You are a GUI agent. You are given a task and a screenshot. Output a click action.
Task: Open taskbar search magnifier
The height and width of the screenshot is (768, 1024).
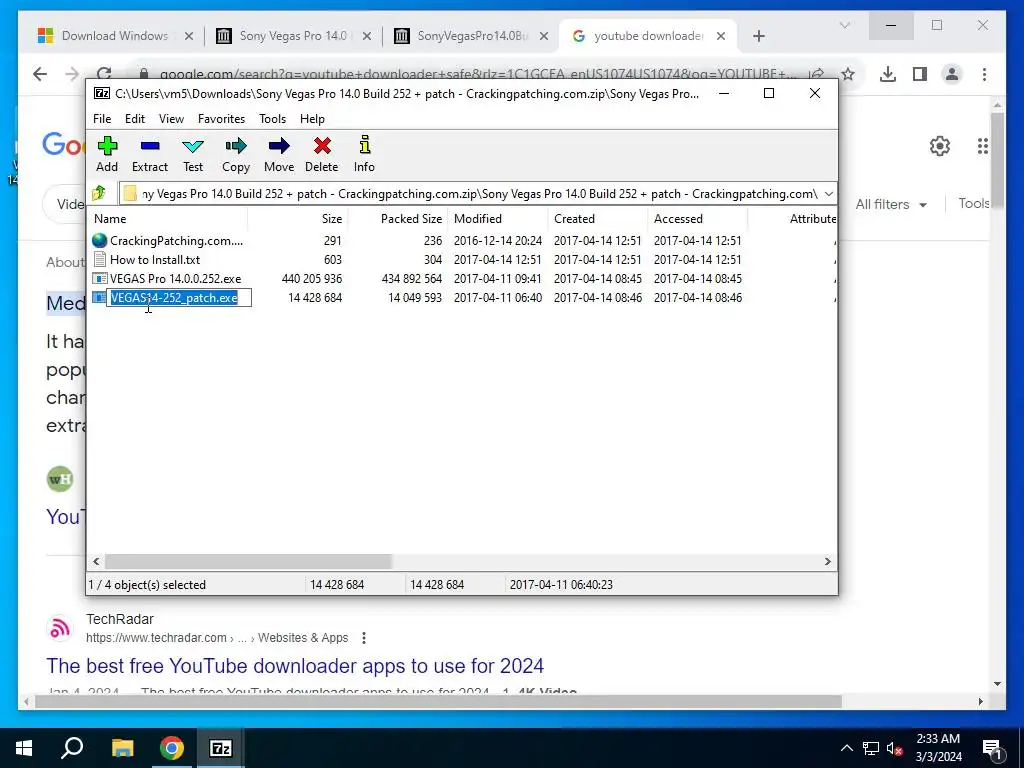pyautogui.click(x=72, y=748)
